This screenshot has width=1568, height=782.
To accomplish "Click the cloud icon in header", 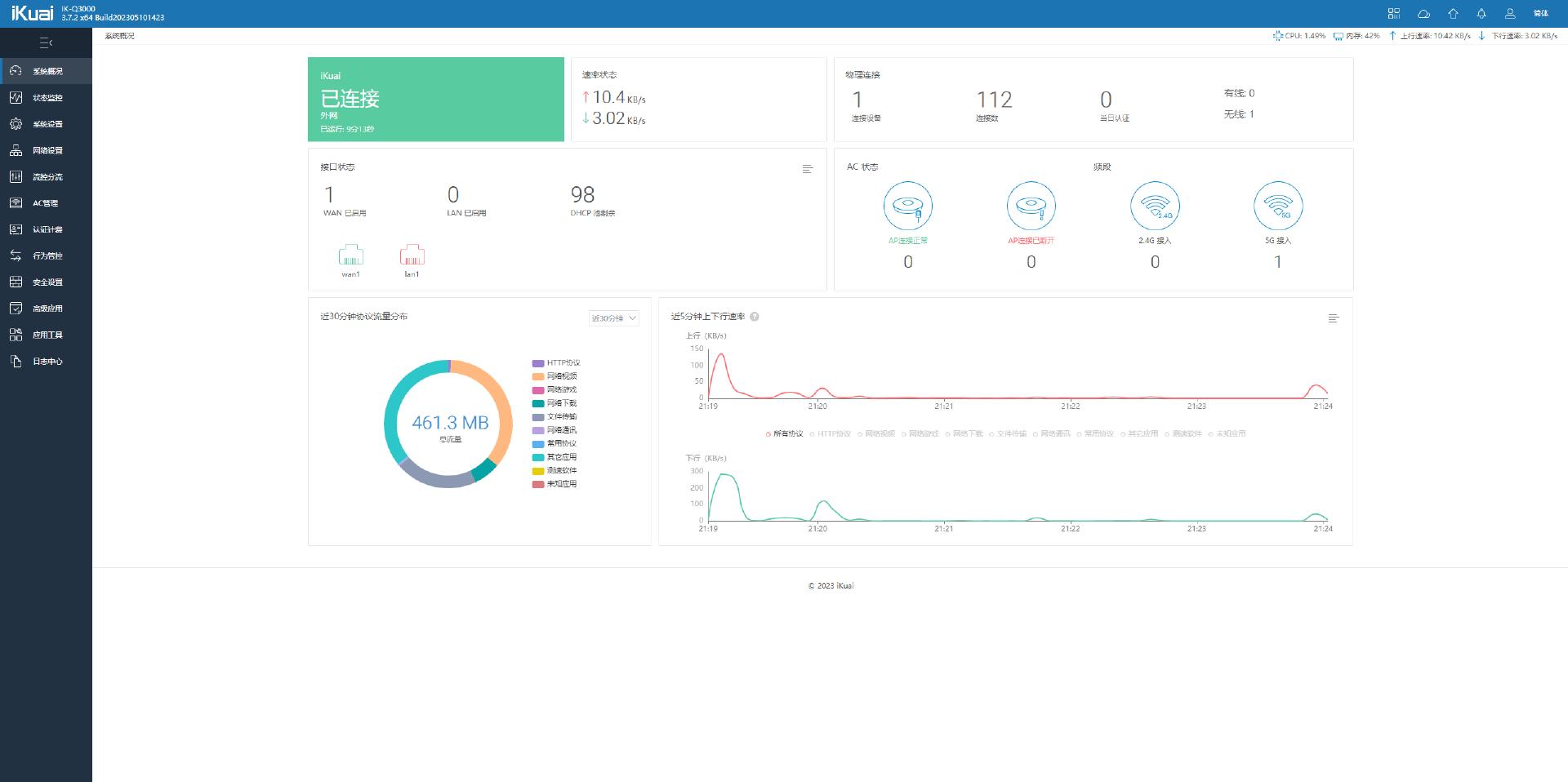I will coord(1423,14).
